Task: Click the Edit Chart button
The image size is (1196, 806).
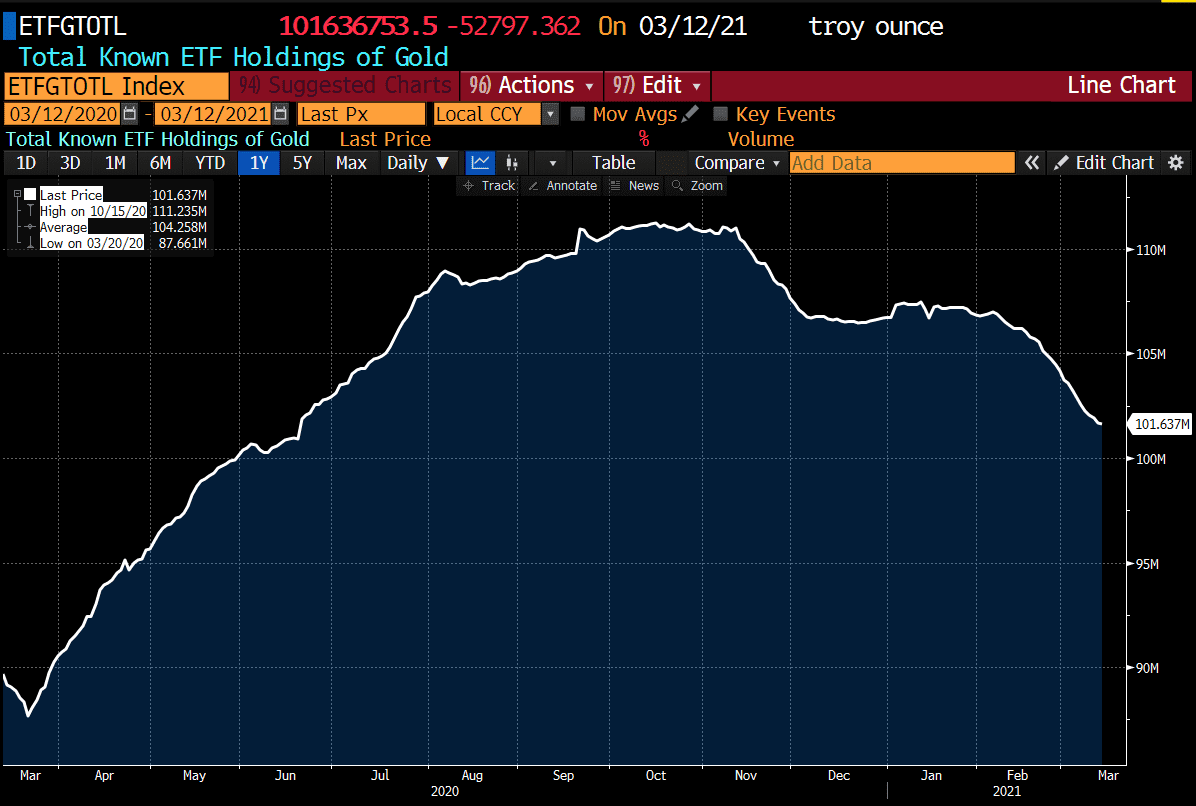Action: point(1103,162)
